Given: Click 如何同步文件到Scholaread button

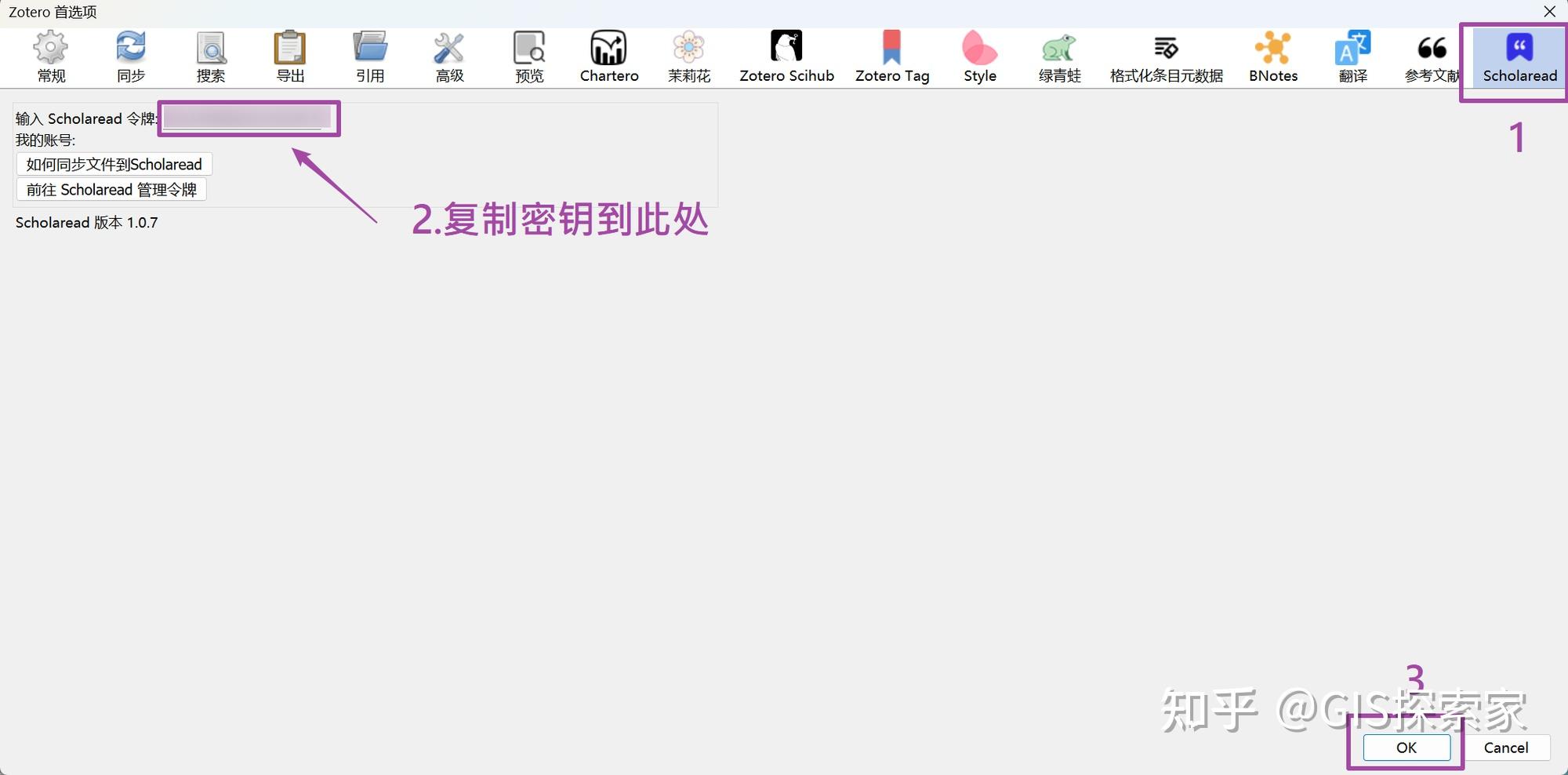Looking at the screenshot, I should click(113, 164).
